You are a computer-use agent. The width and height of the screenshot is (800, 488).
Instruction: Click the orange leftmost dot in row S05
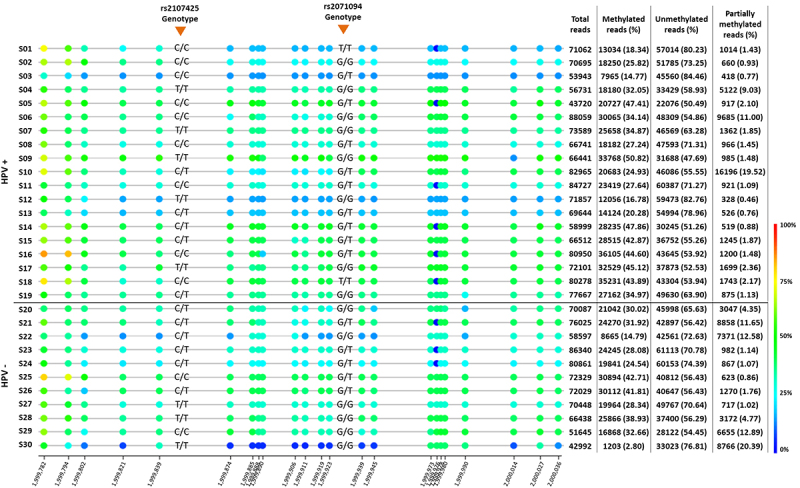[x=42, y=103]
